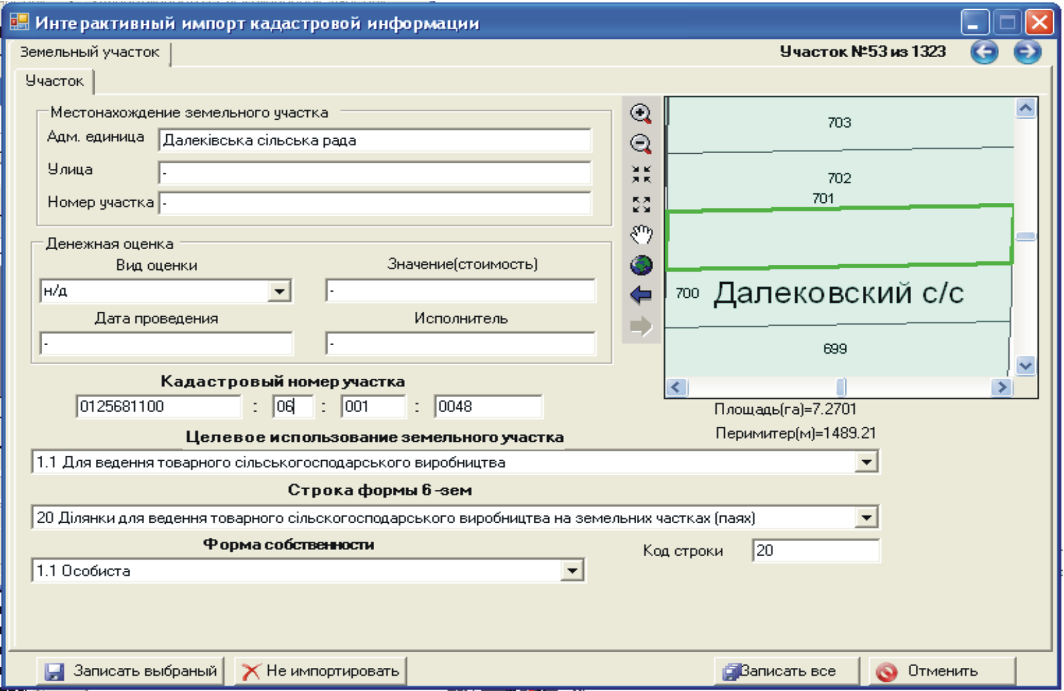This screenshot has width=1064, height=691.
Task: Click the Адм. единица input field
Action: pyautogui.click(x=375, y=141)
